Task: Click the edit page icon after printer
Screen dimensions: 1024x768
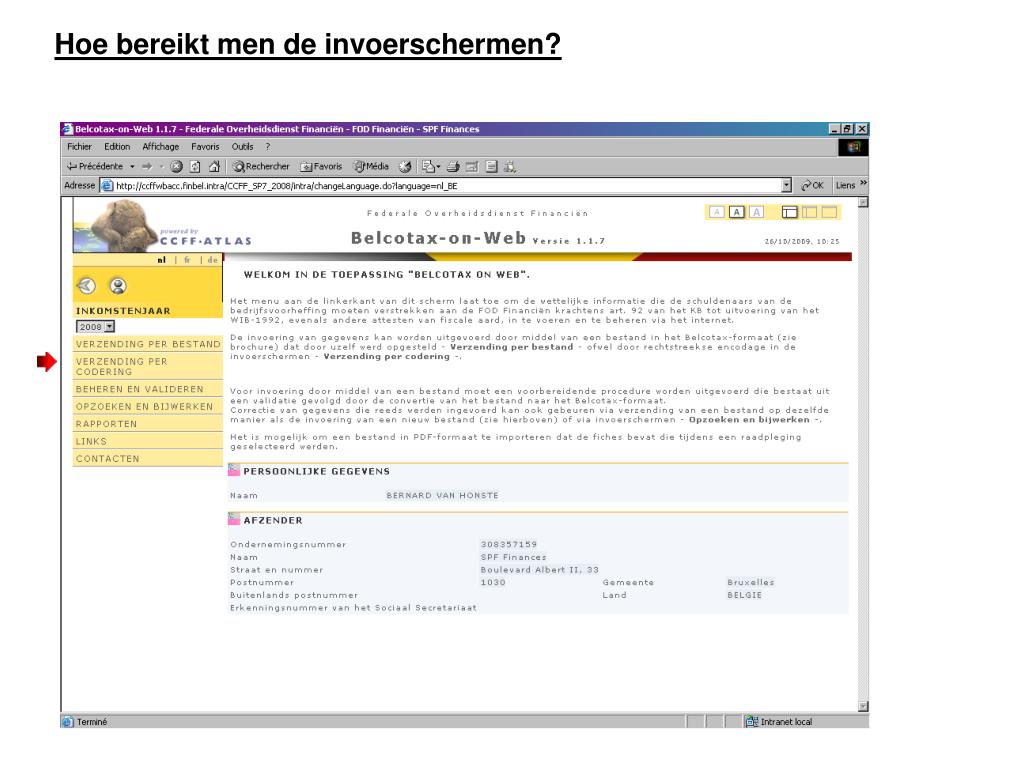Action: pos(472,167)
